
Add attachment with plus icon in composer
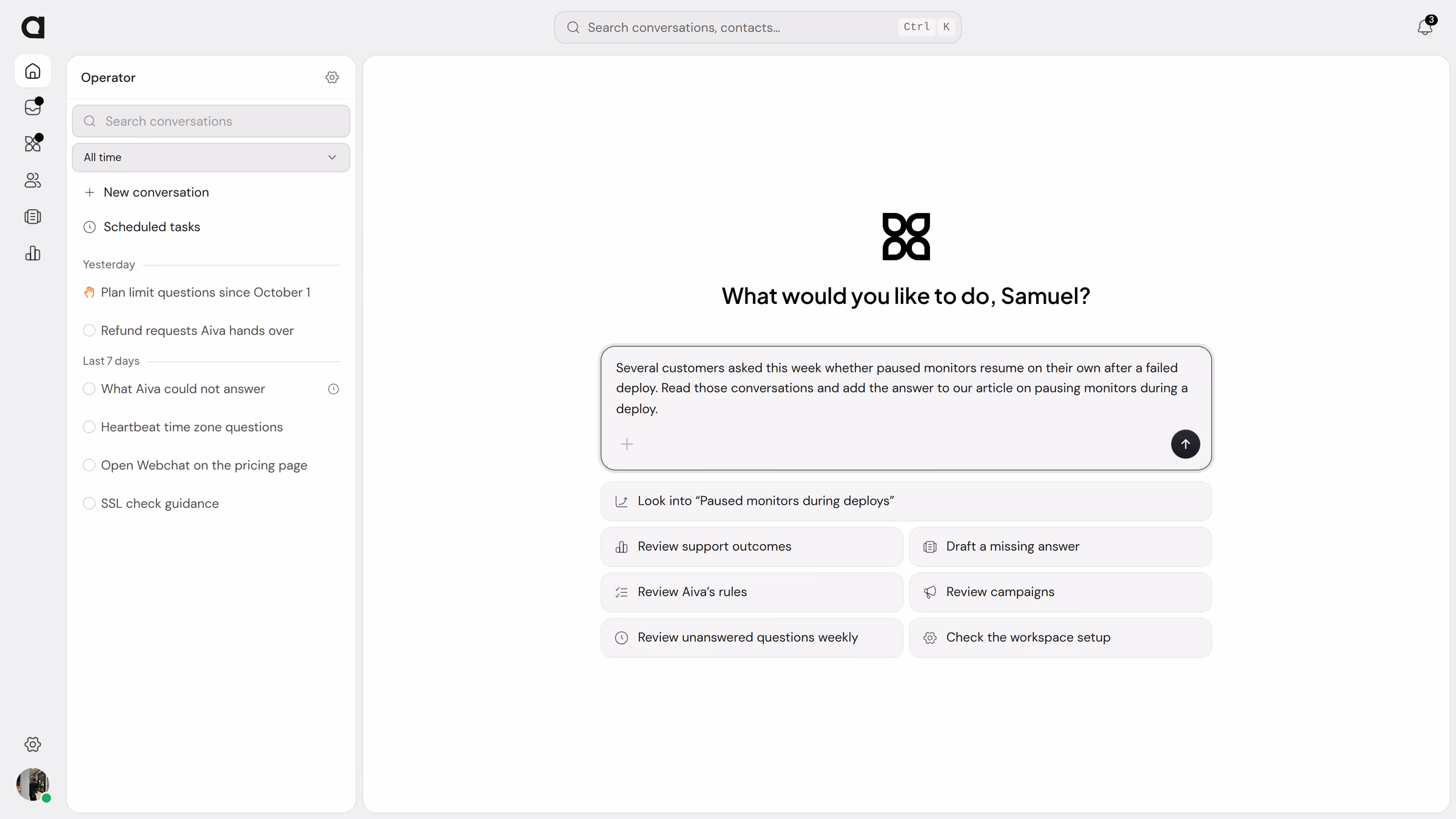point(627,444)
